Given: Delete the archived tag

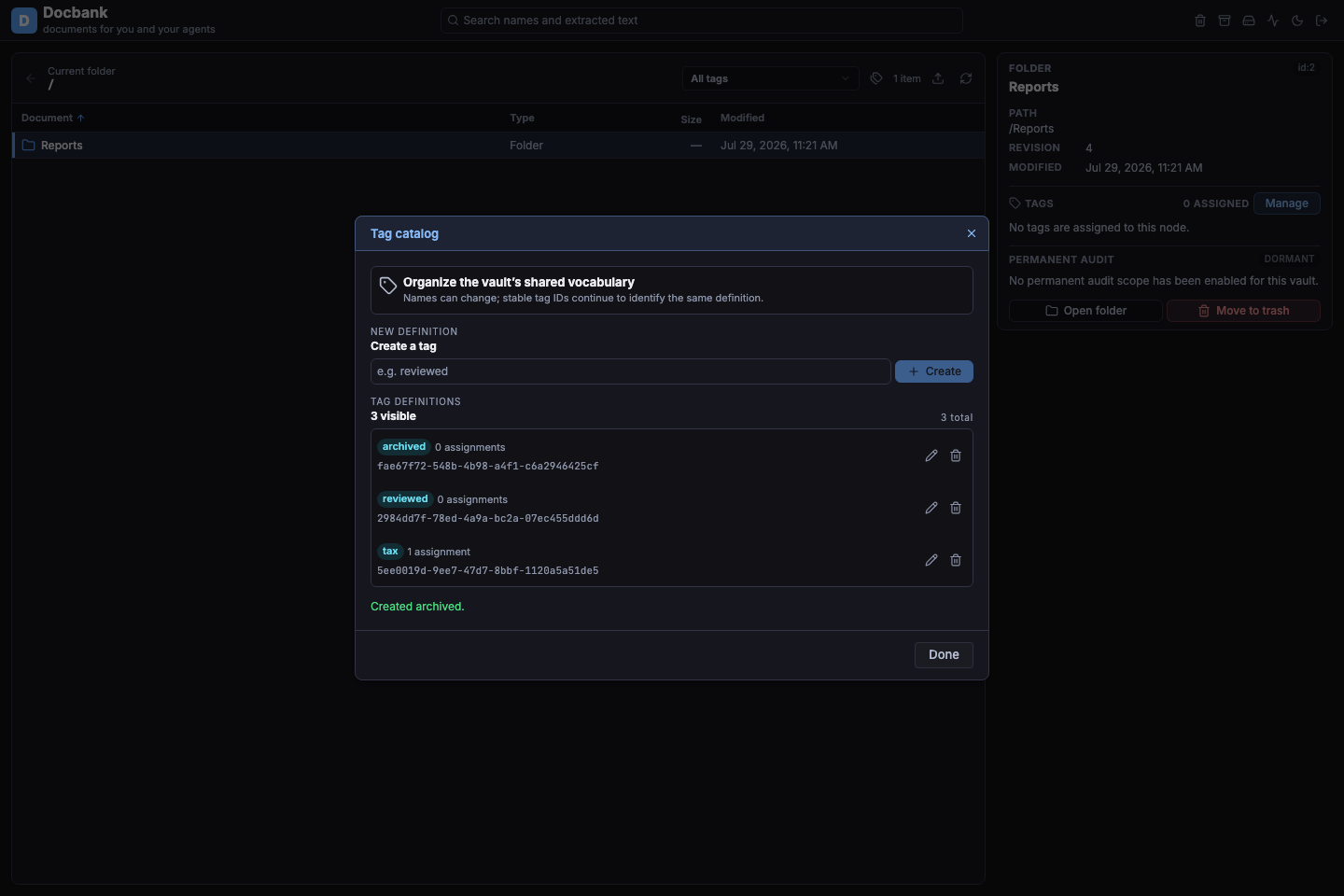Looking at the screenshot, I should (956, 455).
